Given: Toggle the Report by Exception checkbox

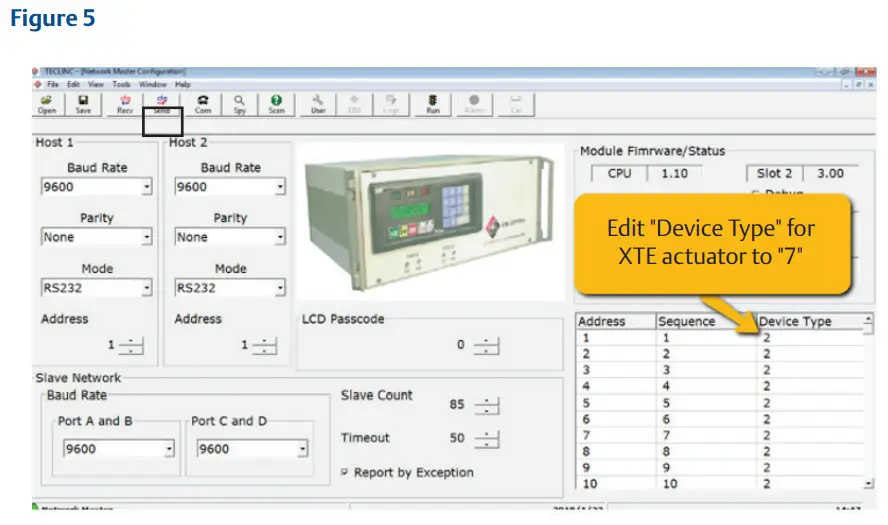Looking at the screenshot, I should pyautogui.click(x=344, y=472).
